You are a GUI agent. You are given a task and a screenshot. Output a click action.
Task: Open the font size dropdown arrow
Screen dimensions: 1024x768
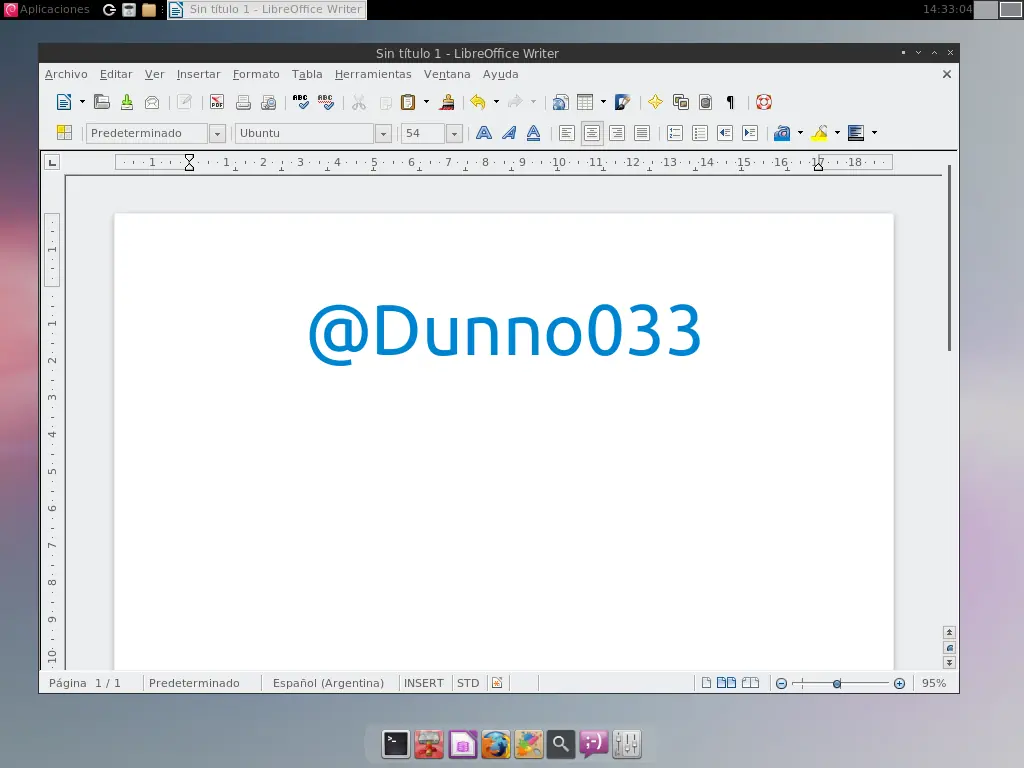pyautogui.click(x=455, y=133)
